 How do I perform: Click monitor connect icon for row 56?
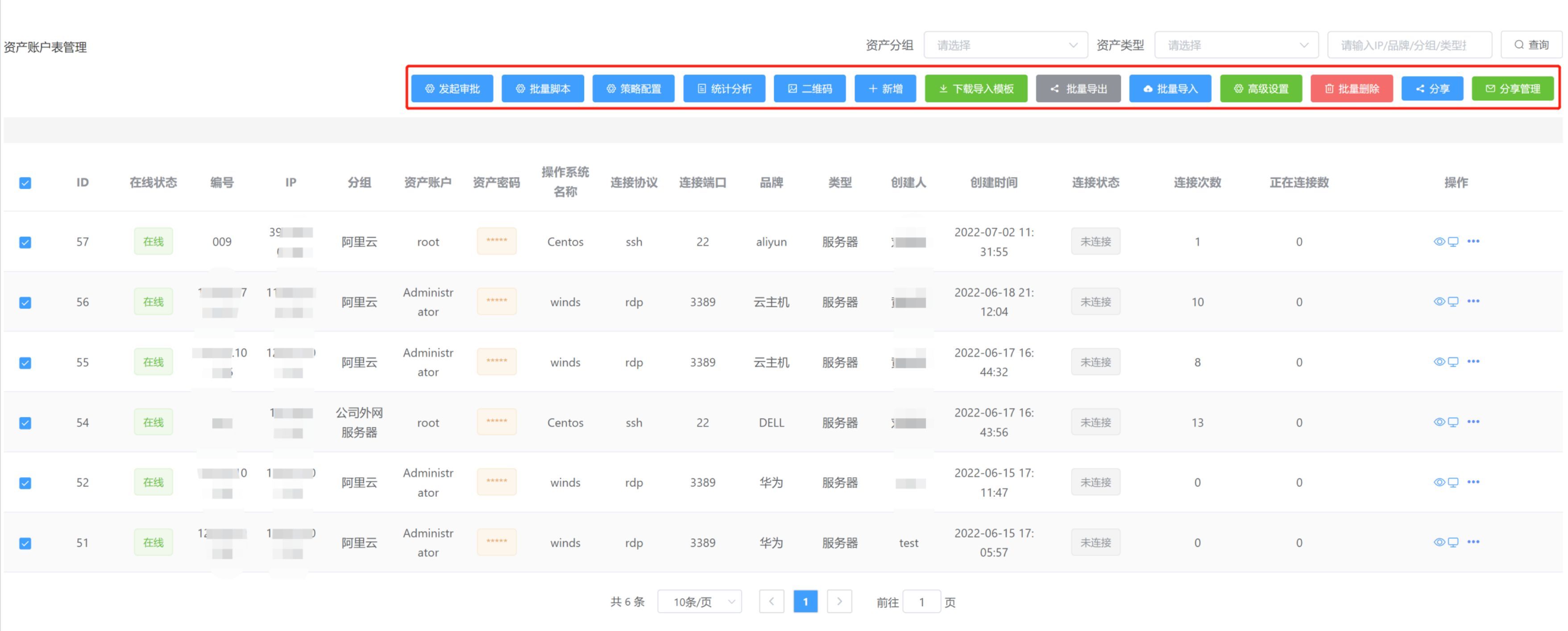1453,301
